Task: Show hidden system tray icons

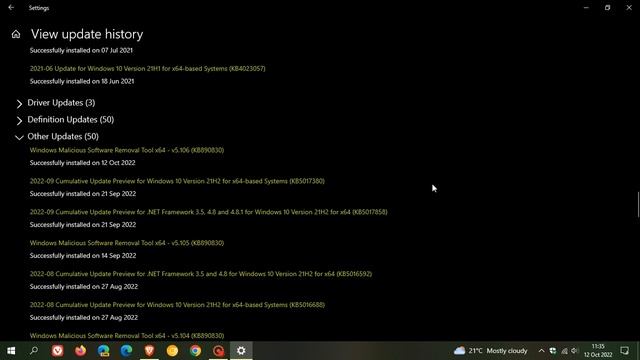Action: pyautogui.click(x=541, y=351)
